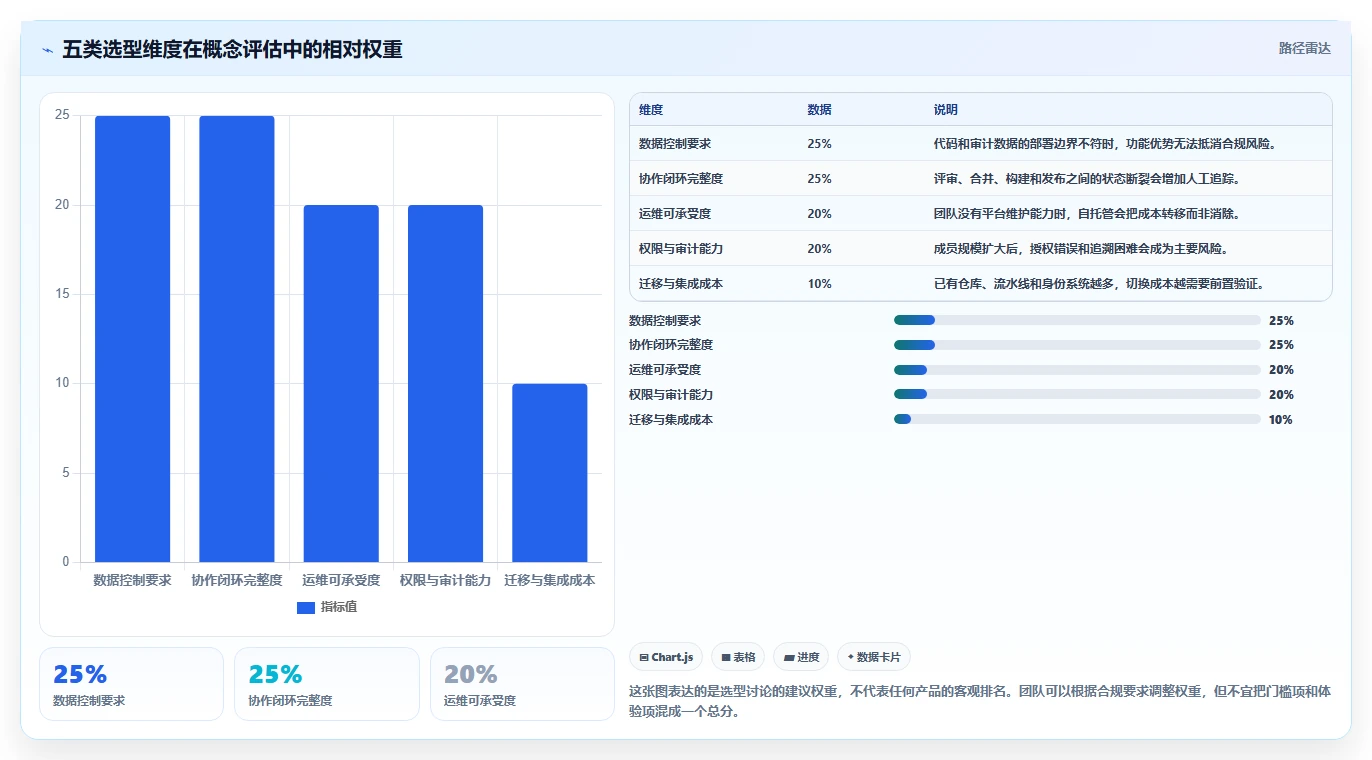1372x760 pixels.
Task: Click the 协作闭环完整度 bar in chart
Action: tap(237, 339)
